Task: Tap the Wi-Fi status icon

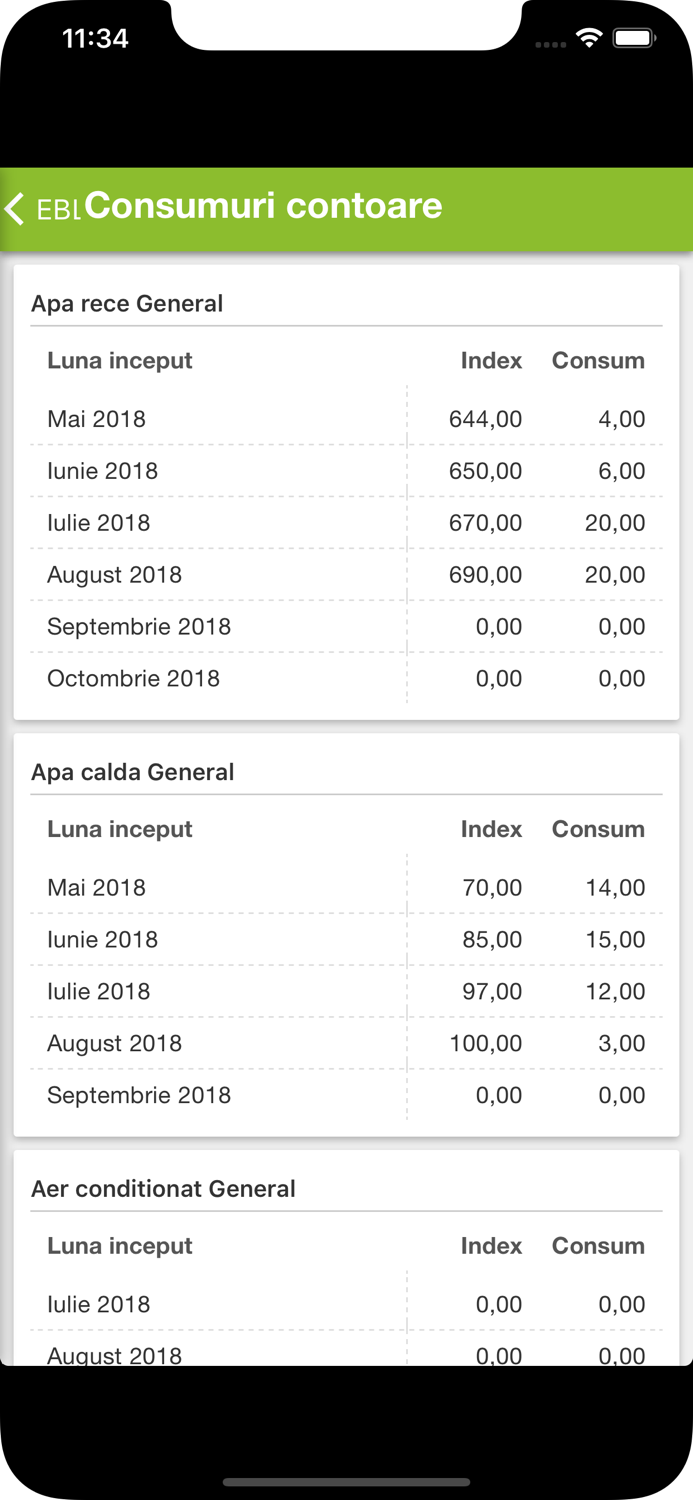Action: click(x=589, y=39)
